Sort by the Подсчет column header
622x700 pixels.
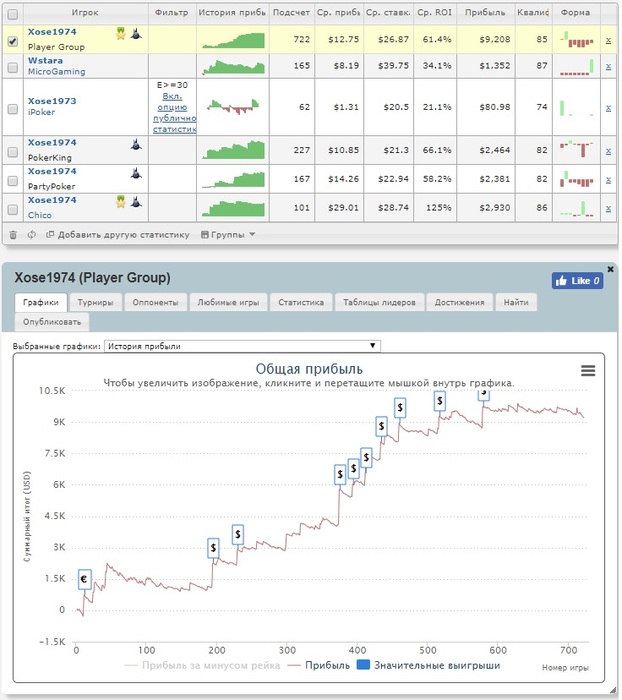click(x=291, y=12)
